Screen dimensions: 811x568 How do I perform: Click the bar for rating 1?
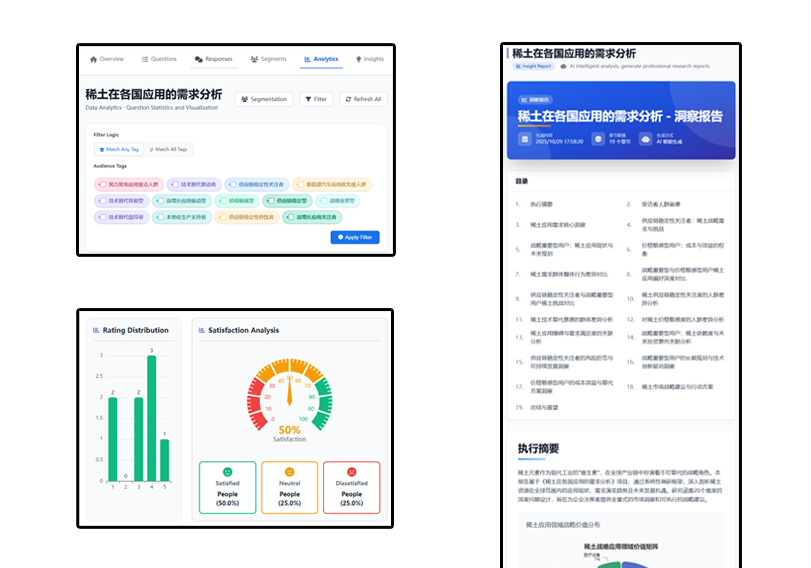click(x=113, y=439)
